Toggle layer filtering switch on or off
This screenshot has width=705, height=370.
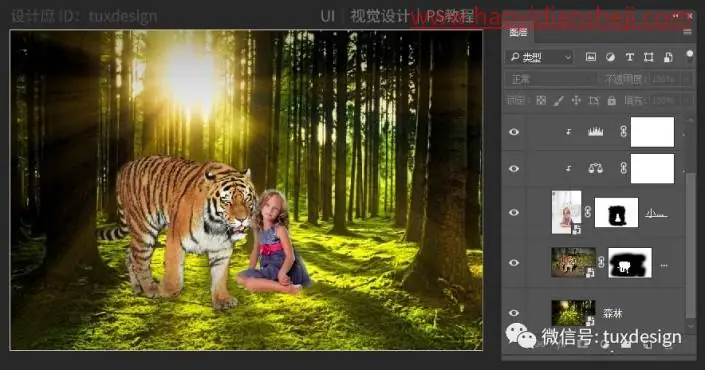click(689, 56)
